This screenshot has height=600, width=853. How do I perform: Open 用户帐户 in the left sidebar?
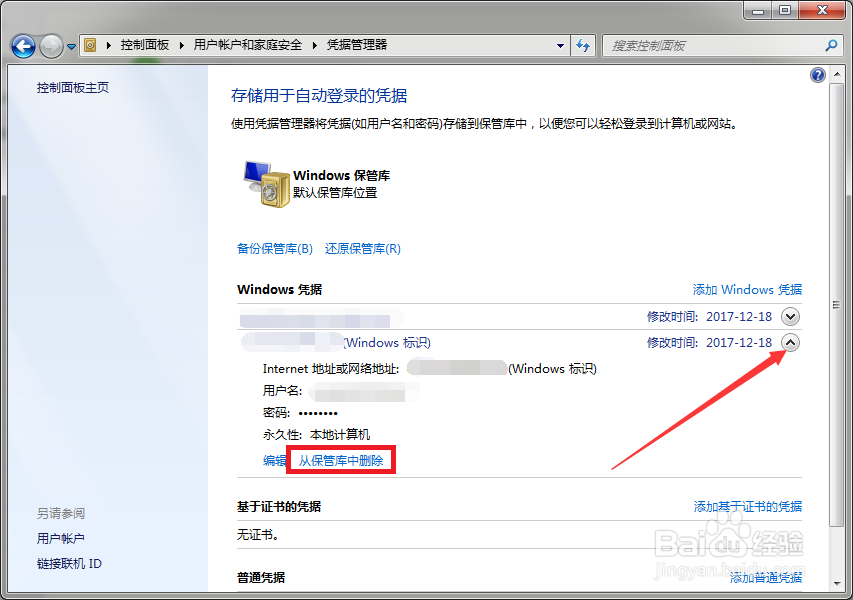click(62, 538)
